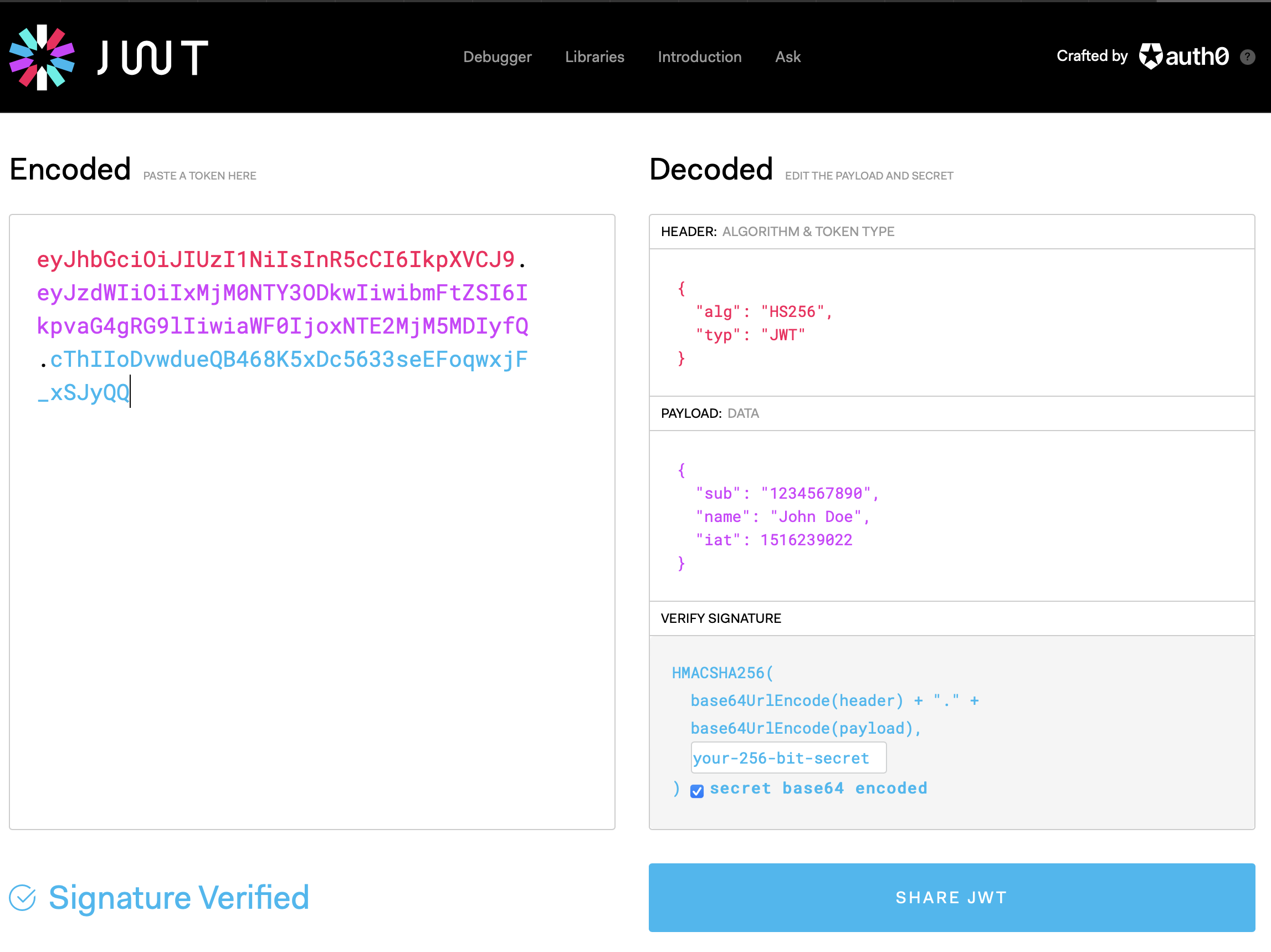Click the _xSJyQQ token ending line
Viewport: 1271px width, 952px height.
point(83,393)
